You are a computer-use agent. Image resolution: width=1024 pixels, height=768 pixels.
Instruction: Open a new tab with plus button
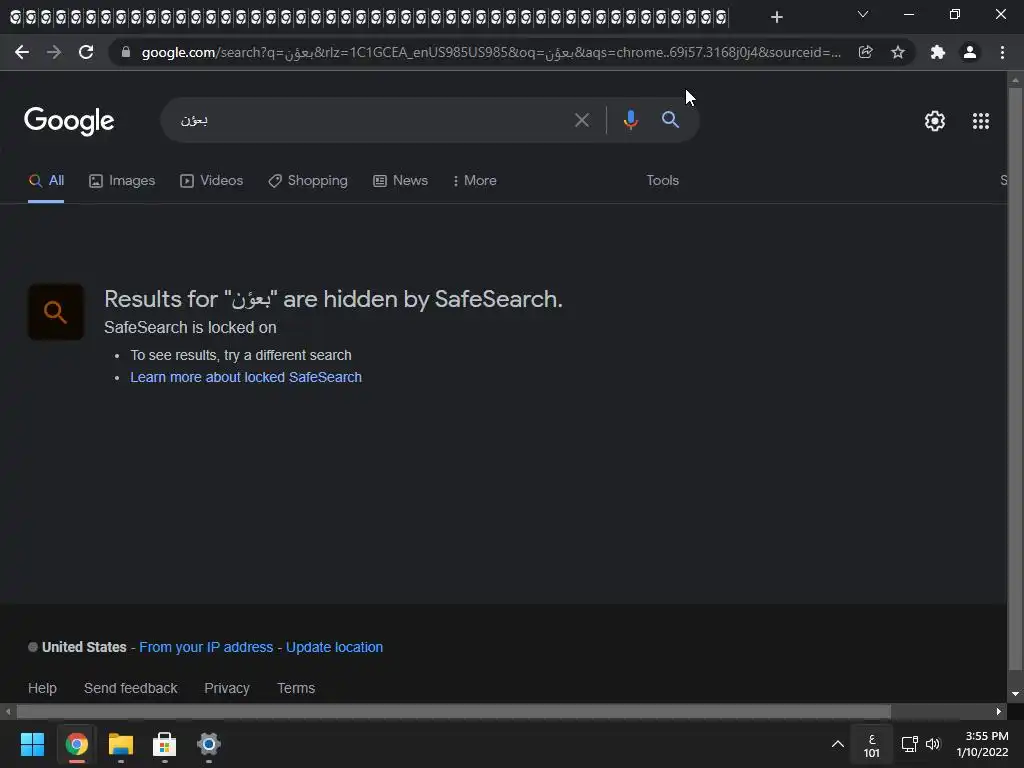pos(776,17)
